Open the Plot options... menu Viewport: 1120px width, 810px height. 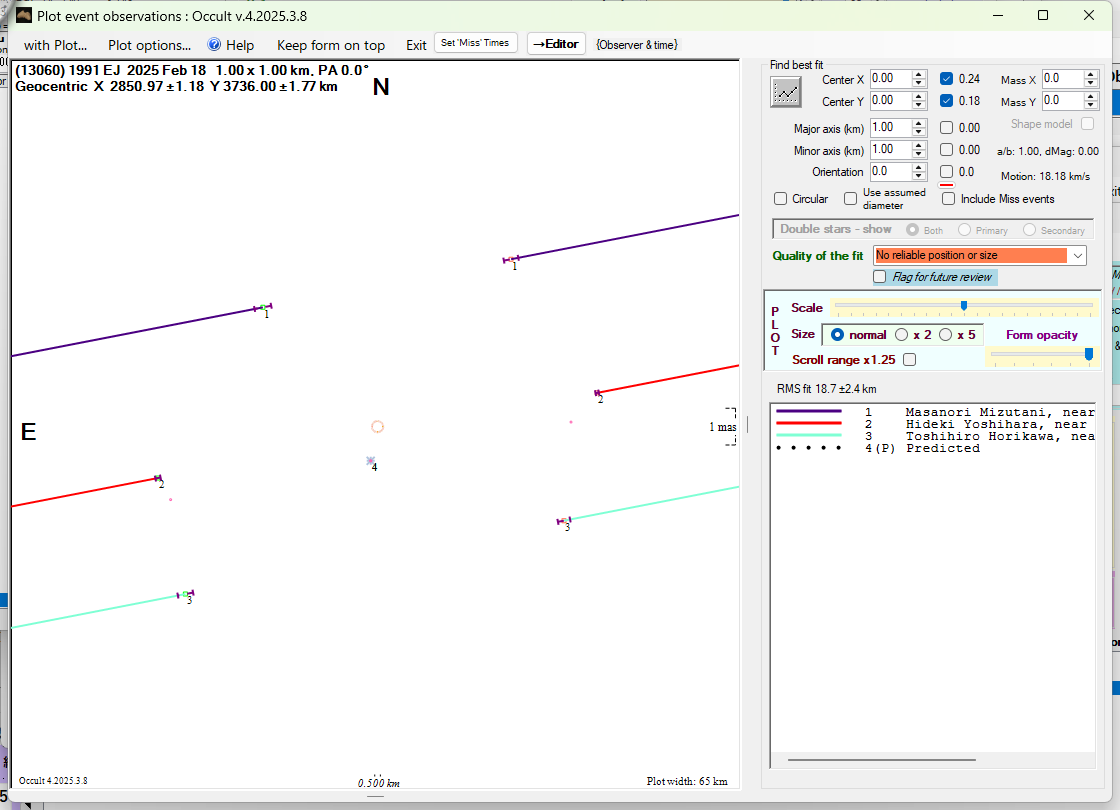(149, 45)
